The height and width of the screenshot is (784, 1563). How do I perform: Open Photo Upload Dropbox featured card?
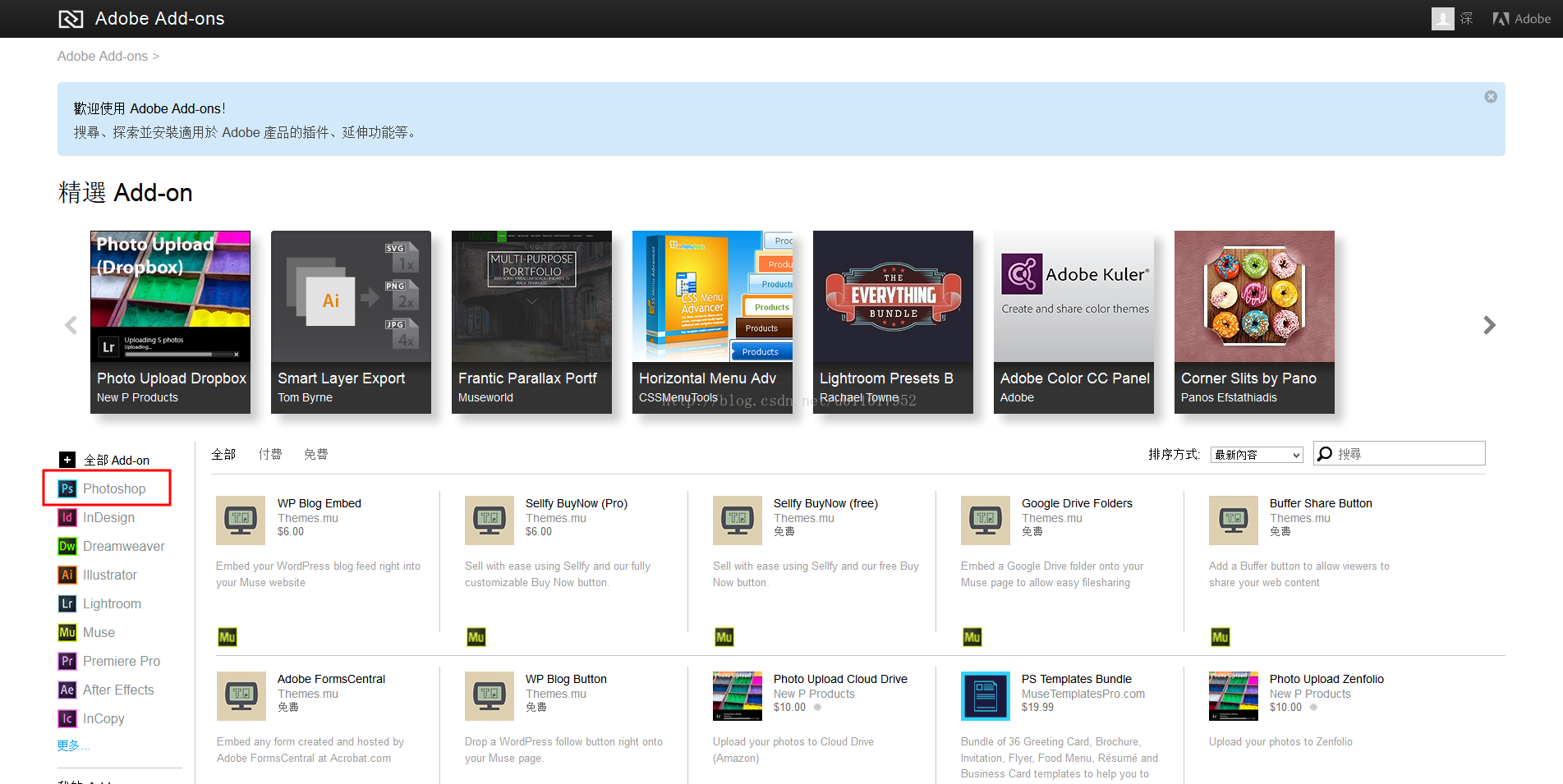click(170, 322)
